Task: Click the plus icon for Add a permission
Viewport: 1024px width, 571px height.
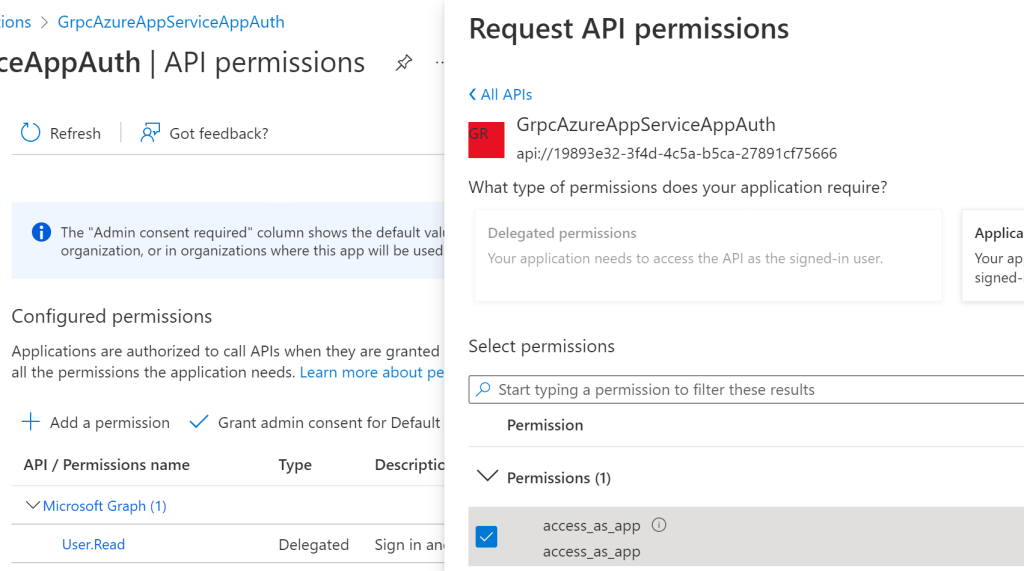Action: [x=31, y=422]
